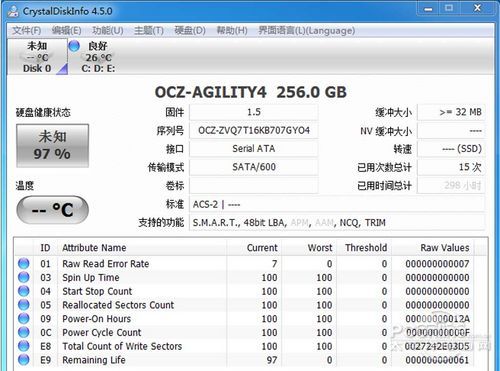Click the -- °C temperature button

click(x=52, y=210)
